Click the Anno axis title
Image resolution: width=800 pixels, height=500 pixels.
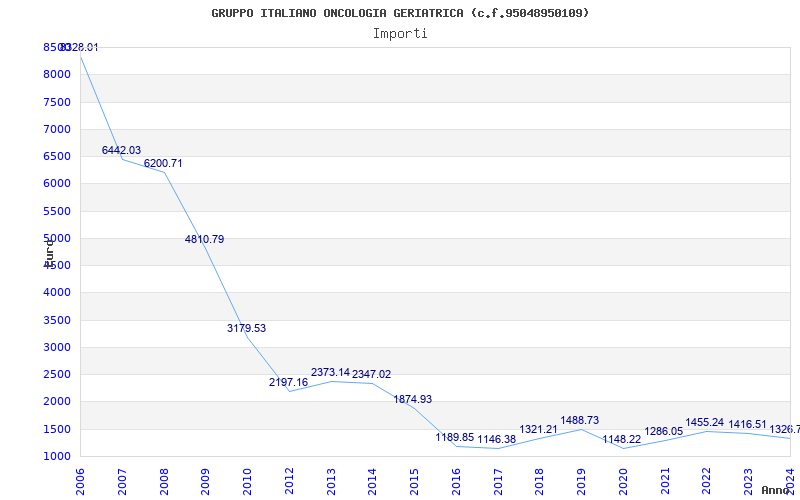774,490
